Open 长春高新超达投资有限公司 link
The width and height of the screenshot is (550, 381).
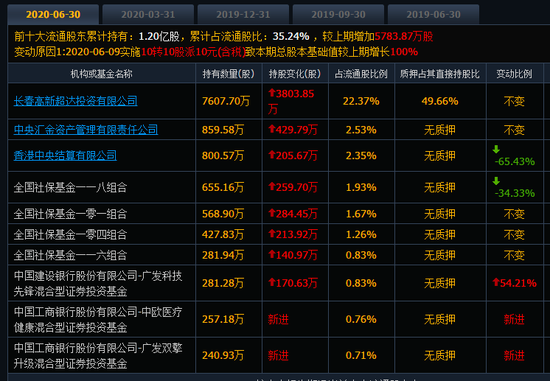point(75,101)
